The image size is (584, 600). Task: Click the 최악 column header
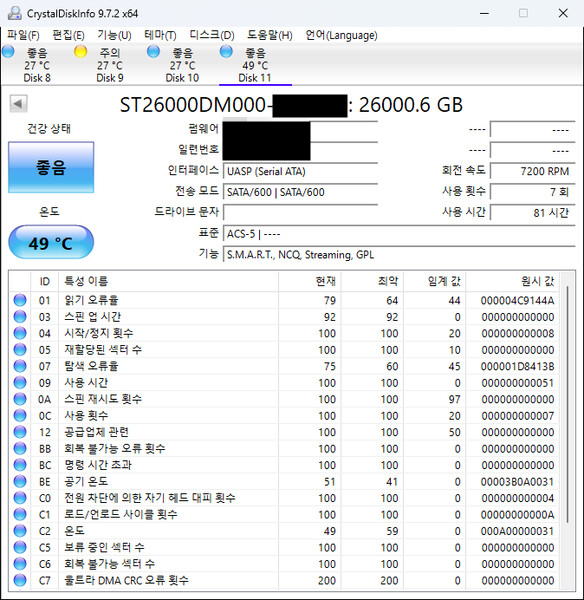click(x=372, y=281)
